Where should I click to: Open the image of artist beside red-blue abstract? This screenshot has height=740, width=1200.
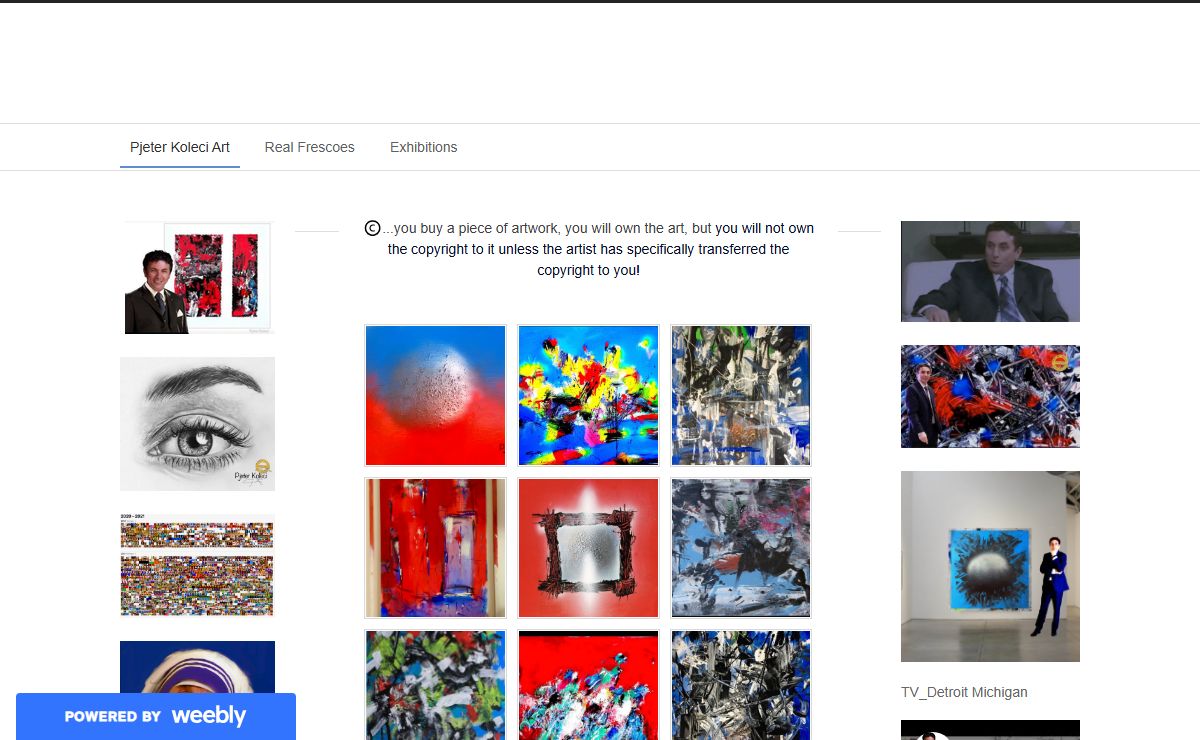990,396
